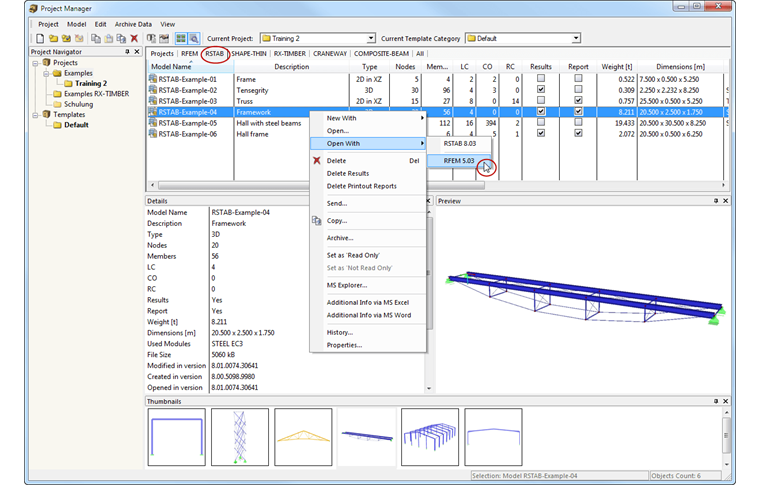The height and width of the screenshot is (485, 760).
Task: Open the Archive Data menu
Action: (133, 24)
